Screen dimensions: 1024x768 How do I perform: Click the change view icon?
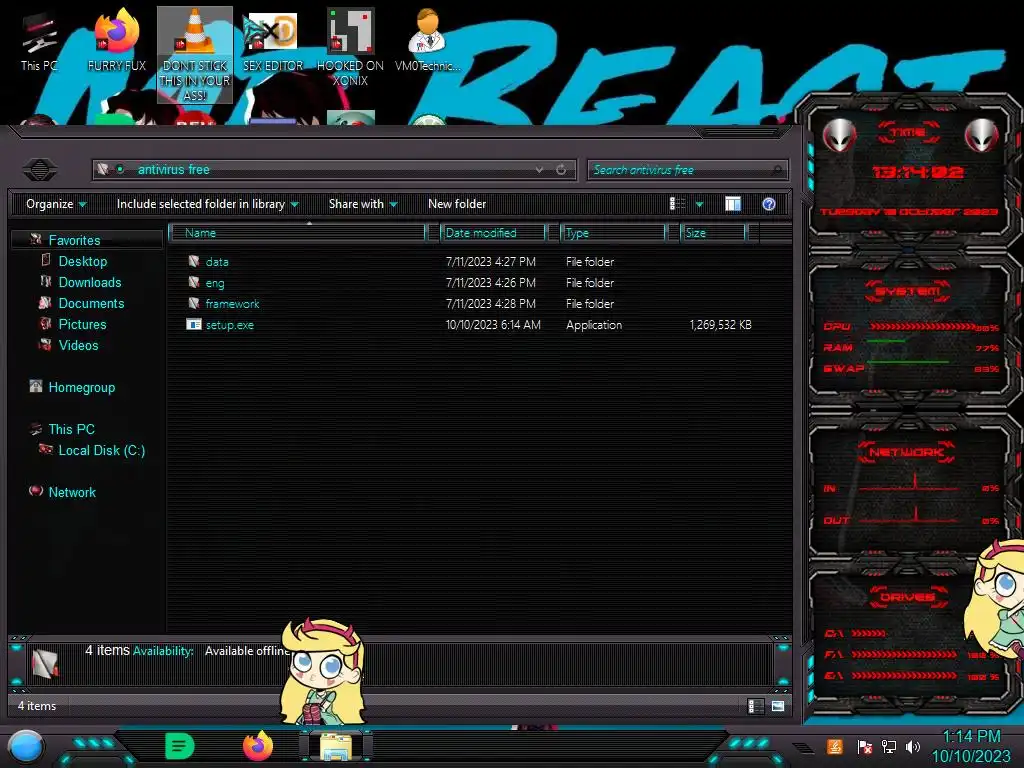[x=678, y=204]
